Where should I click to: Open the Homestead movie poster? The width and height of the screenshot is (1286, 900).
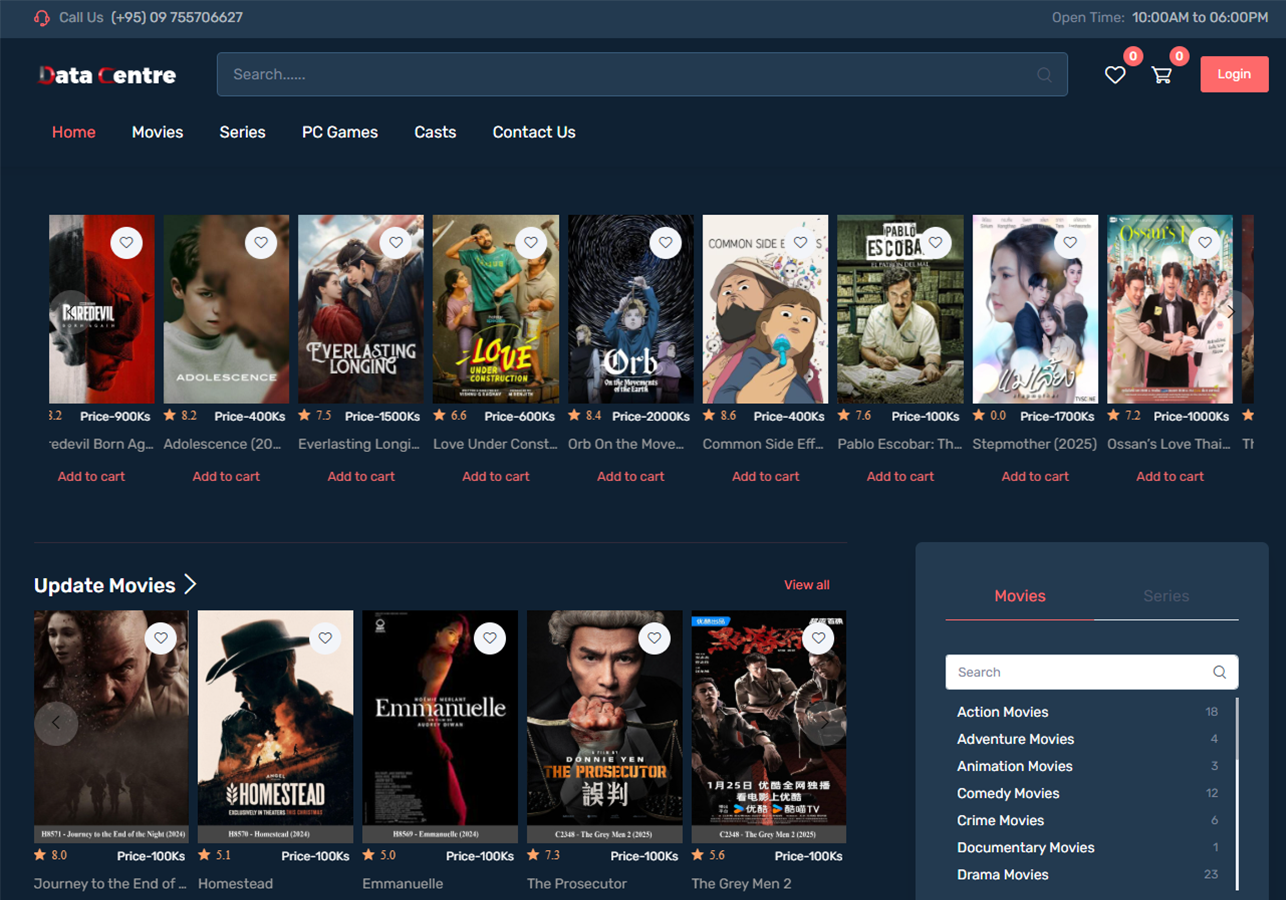click(275, 727)
